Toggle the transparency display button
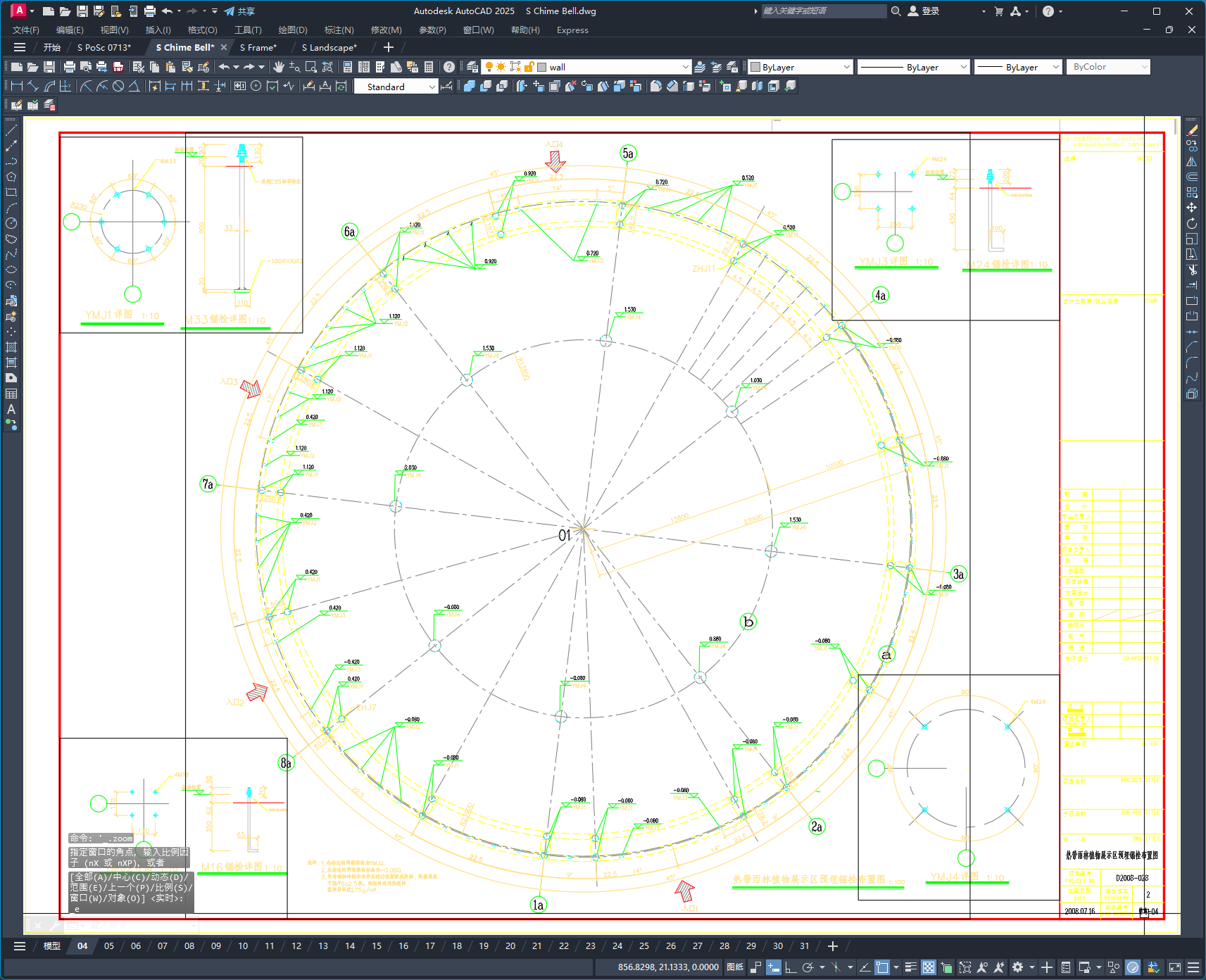This screenshot has width=1206, height=980. click(929, 967)
